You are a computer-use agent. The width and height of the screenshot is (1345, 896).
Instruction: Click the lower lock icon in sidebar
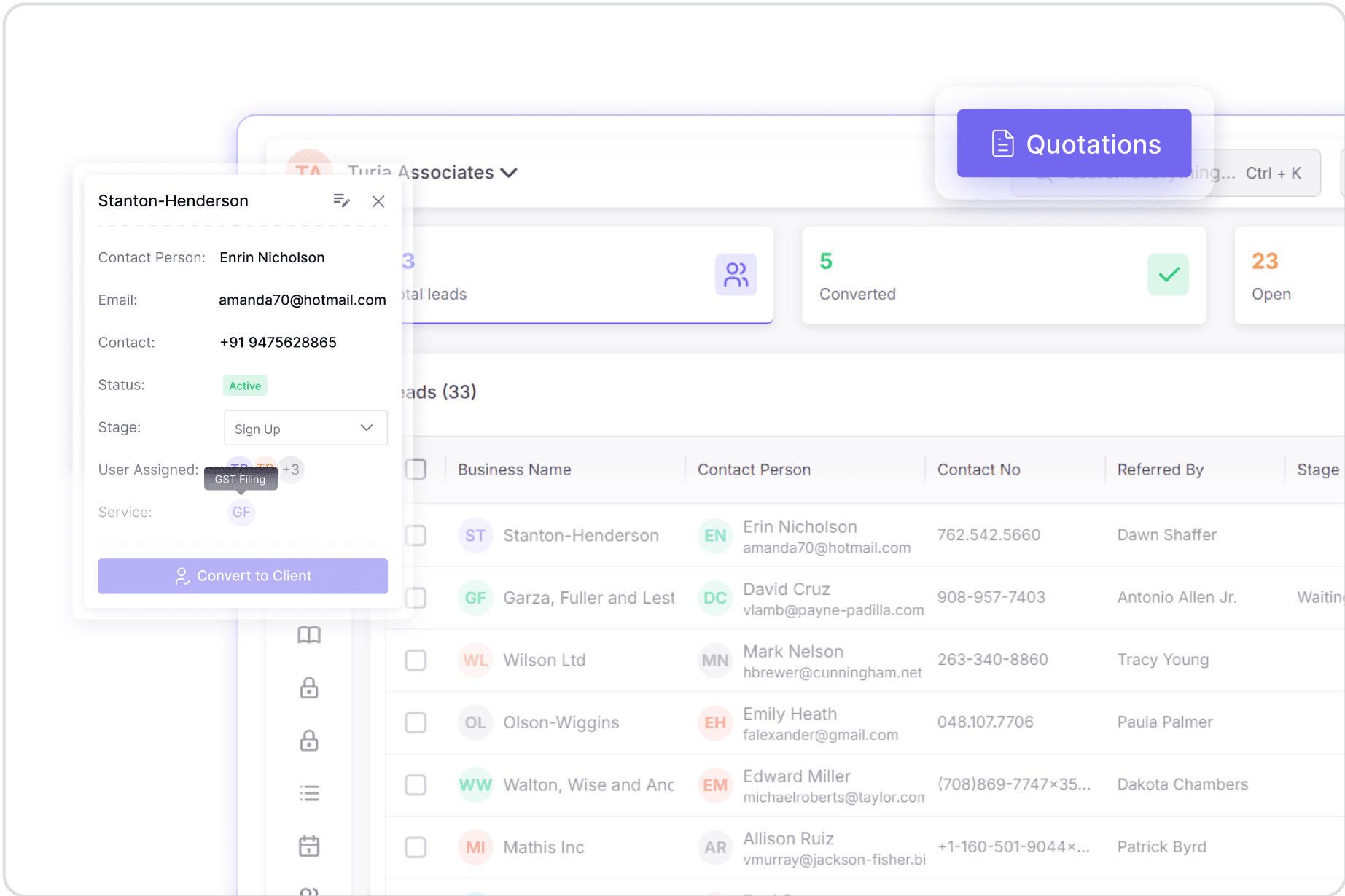(309, 740)
